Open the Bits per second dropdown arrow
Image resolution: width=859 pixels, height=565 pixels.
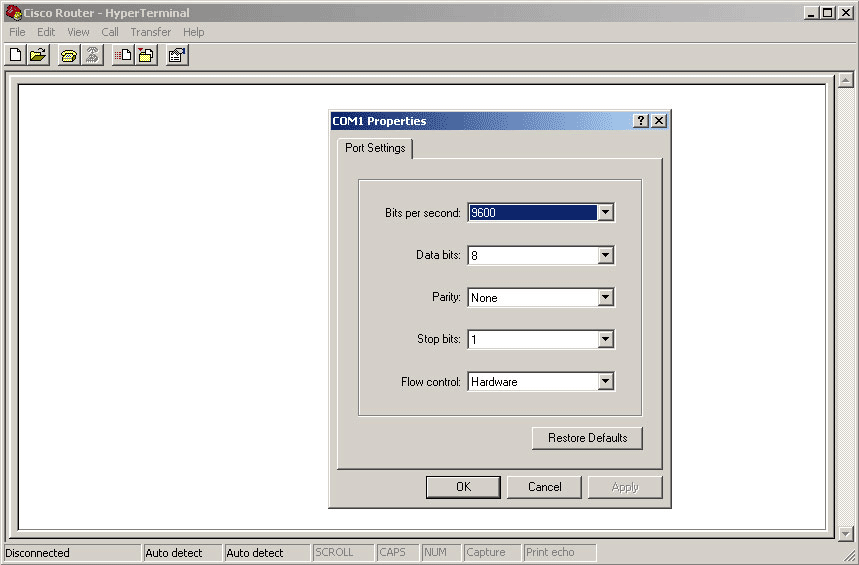point(605,213)
